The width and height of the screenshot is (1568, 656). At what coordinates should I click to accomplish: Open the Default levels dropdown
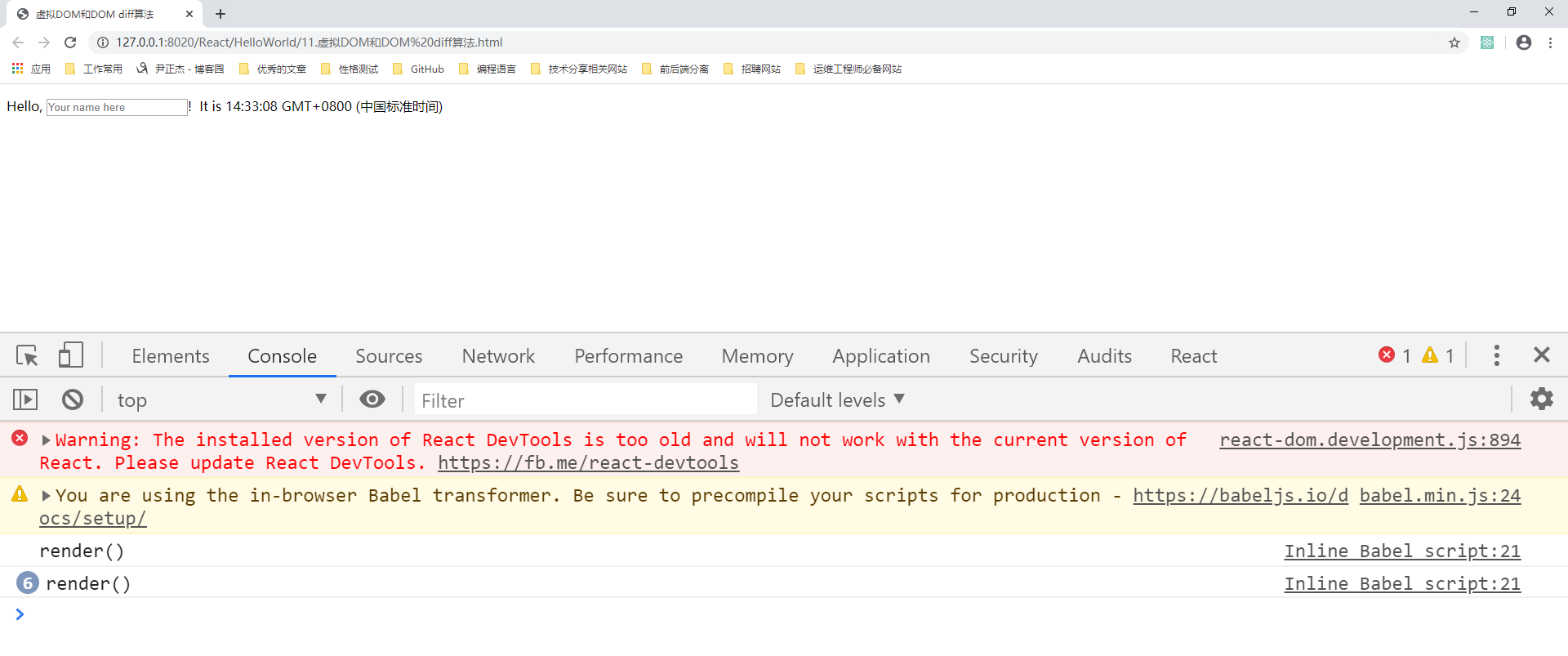coord(837,400)
